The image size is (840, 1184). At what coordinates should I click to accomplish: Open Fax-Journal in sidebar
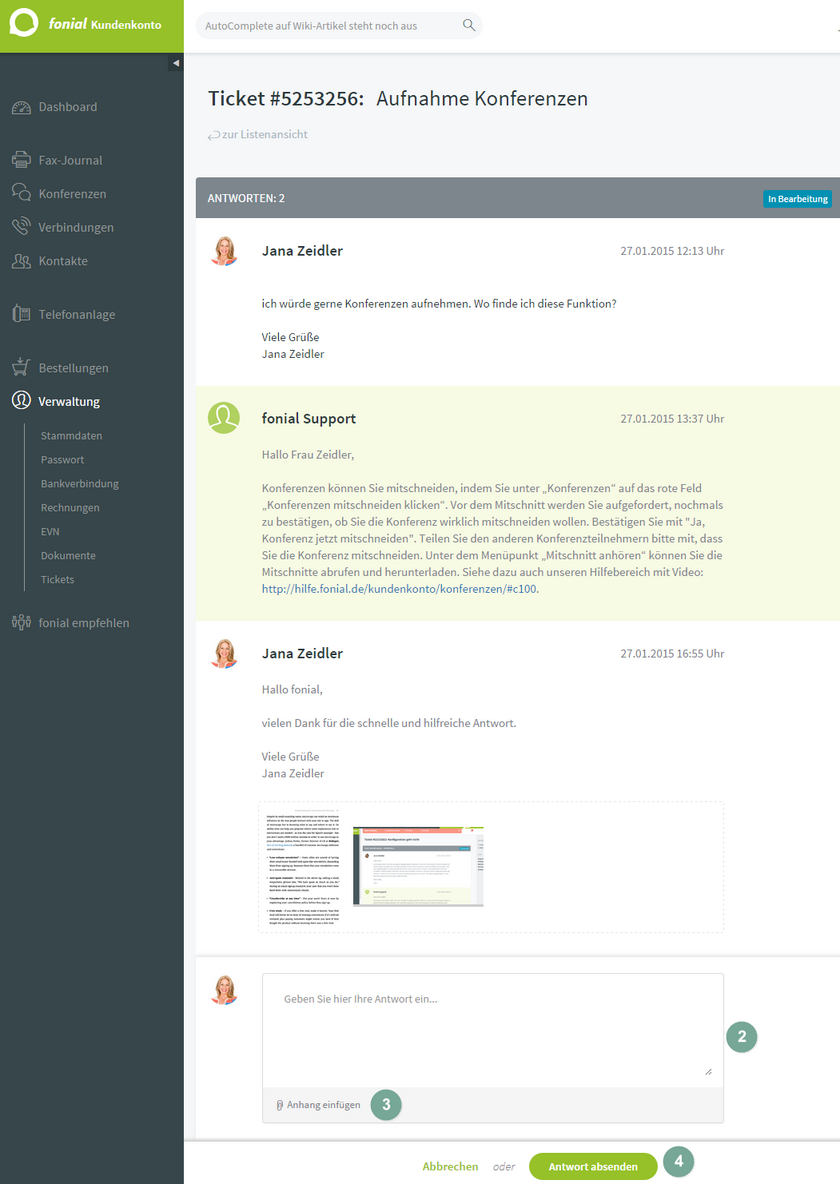click(70, 160)
